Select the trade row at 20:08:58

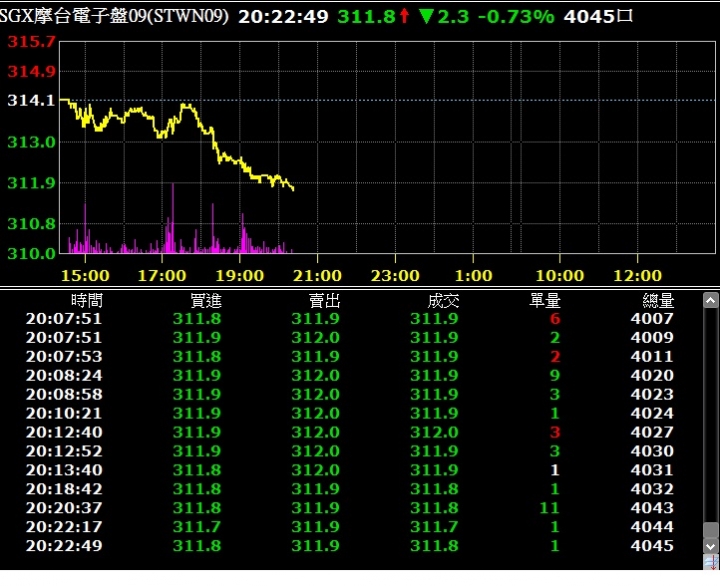[350, 394]
